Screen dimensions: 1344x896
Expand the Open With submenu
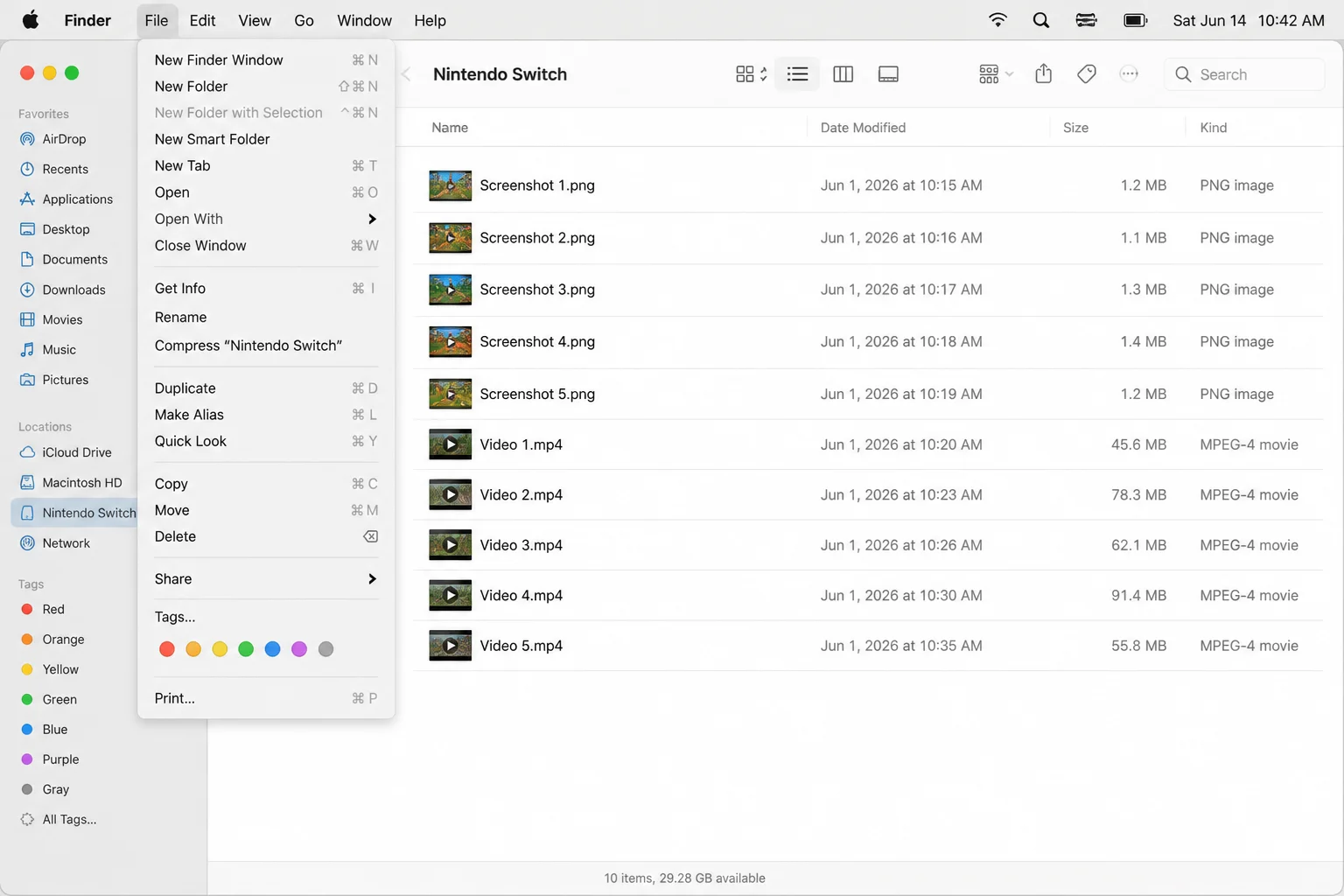coord(266,219)
